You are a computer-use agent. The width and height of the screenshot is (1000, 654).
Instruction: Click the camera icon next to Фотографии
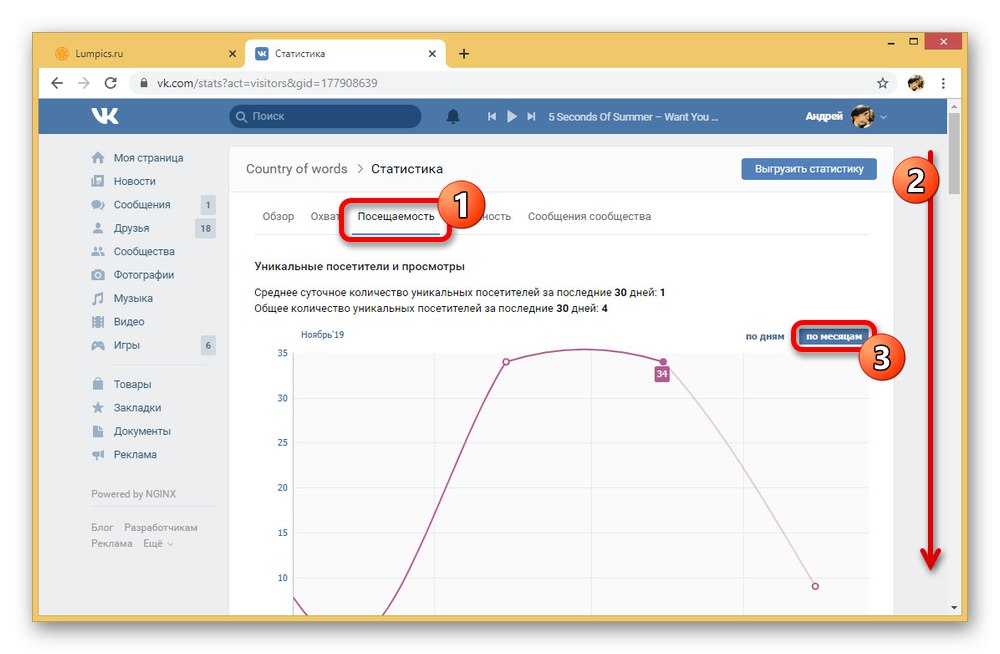tap(98, 275)
